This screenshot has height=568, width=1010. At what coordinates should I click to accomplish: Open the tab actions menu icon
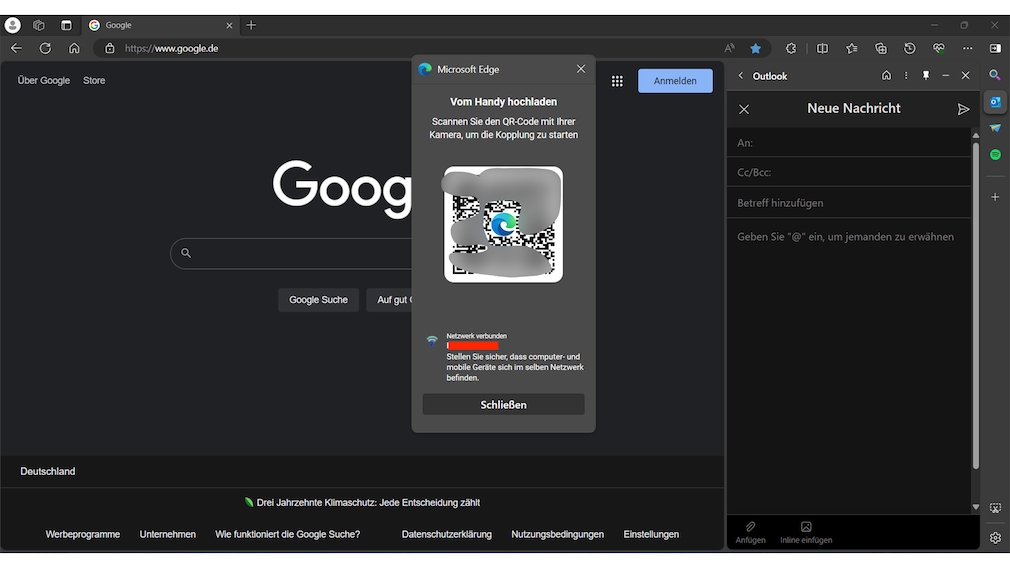(66, 25)
